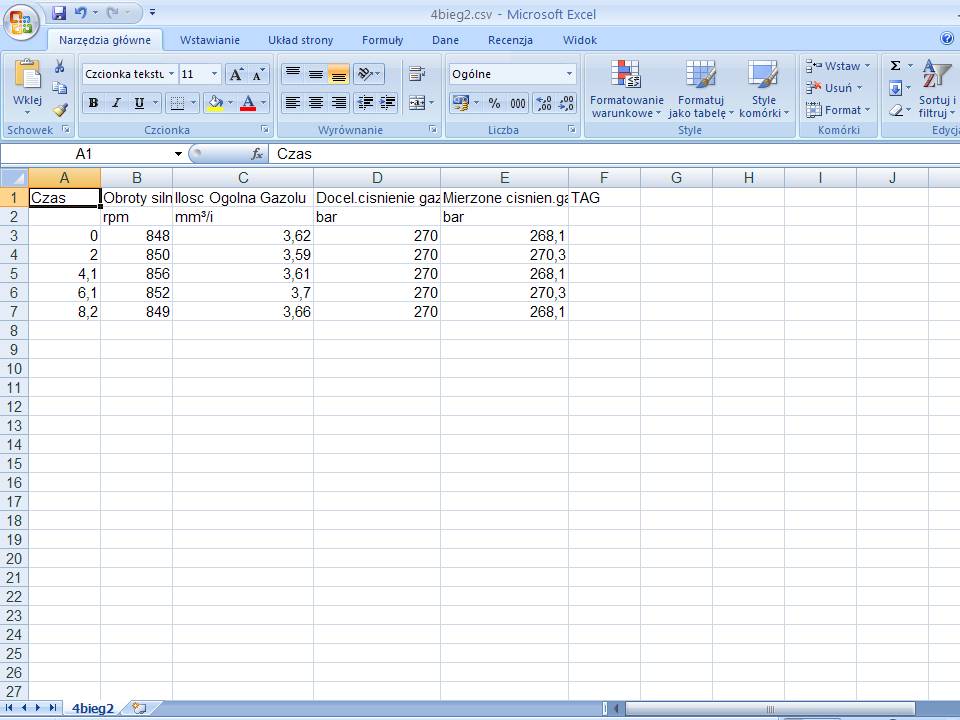This screenshot has width=960, height=720.
Task: Cut the selection with the scissors icon
Action: click(x=59, y=66)
